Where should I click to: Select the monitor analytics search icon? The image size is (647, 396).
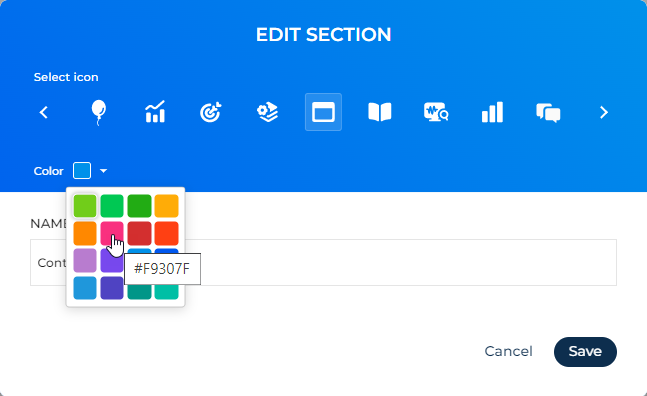coord(436,112)
